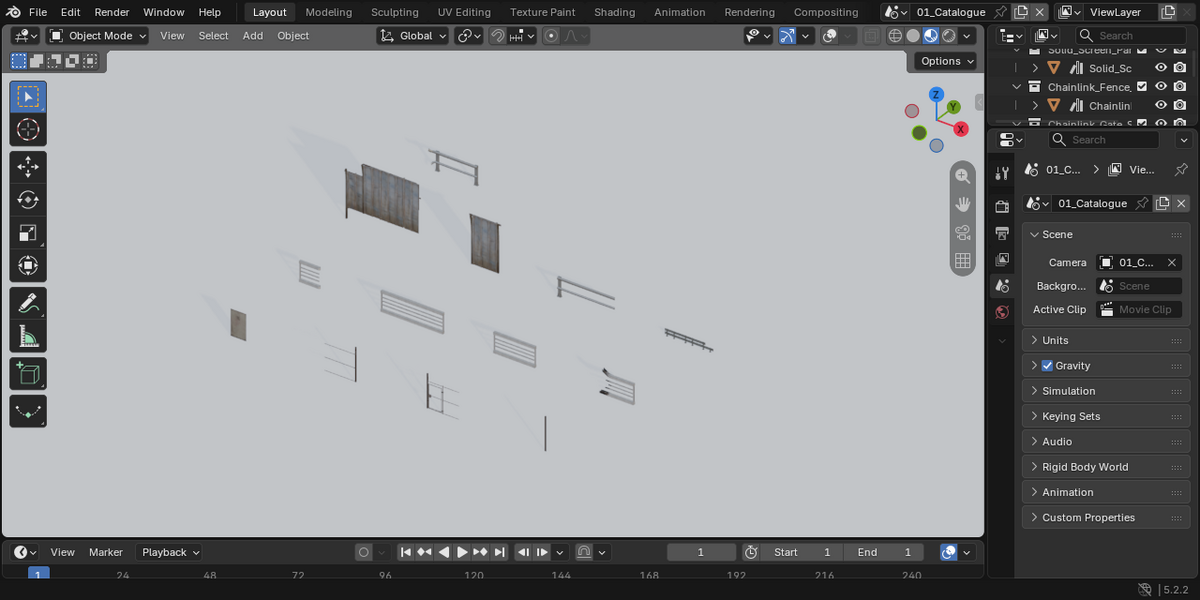Image resolution: width=1200 pixels, height=600 pixels.
Task: Open the Playback dropdown in timeline
Action: tap(170, 552)
